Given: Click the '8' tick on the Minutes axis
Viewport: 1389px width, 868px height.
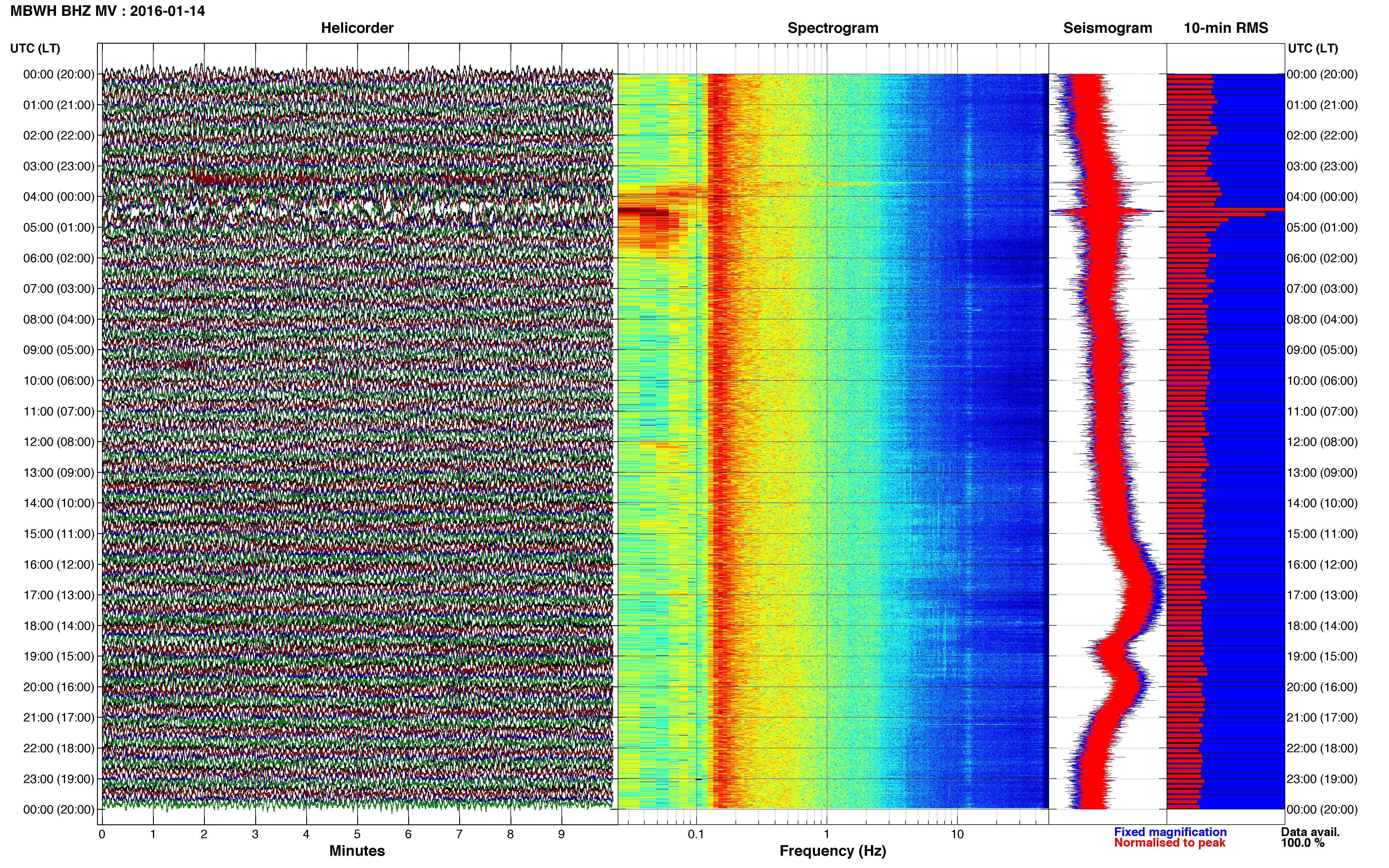Looking at the screenshot, I should [510, 835].
